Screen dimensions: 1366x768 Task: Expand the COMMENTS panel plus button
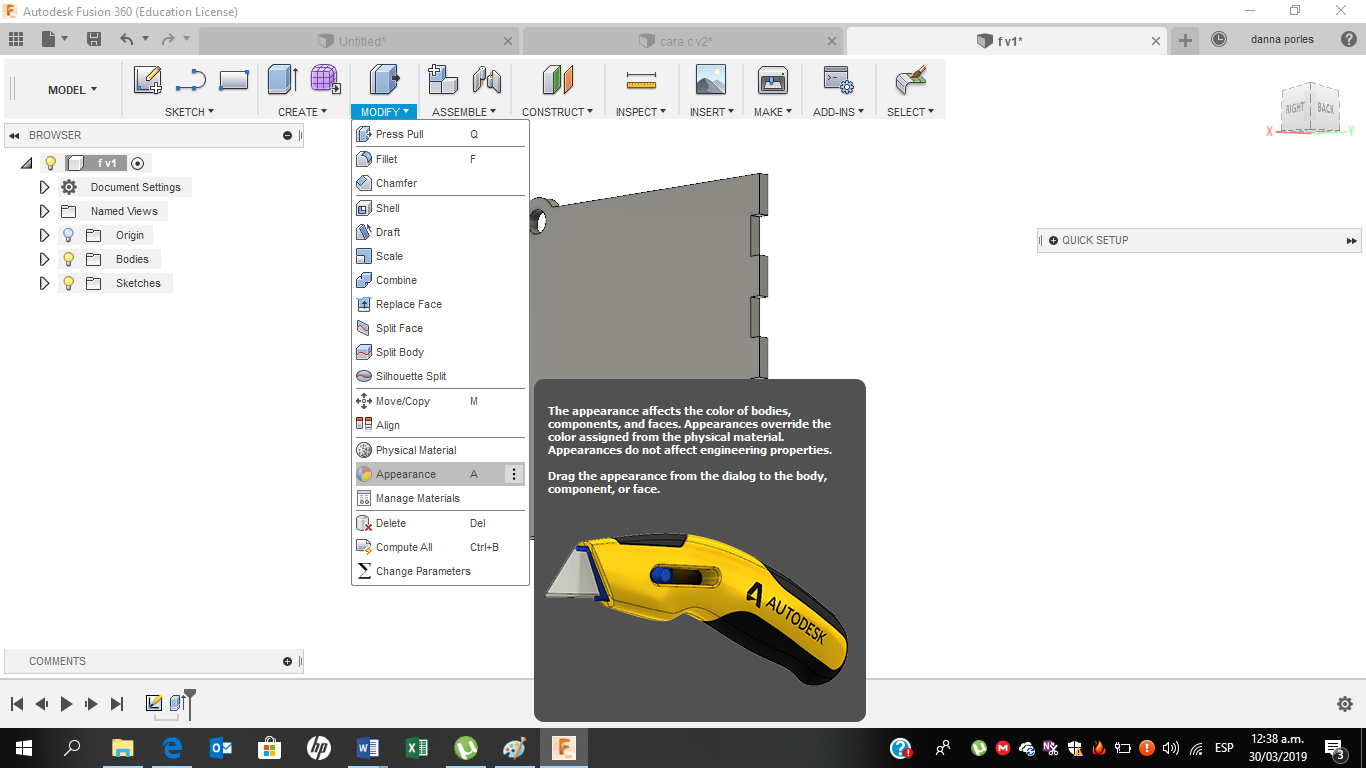pyautogui.click(x=288, y=661)
